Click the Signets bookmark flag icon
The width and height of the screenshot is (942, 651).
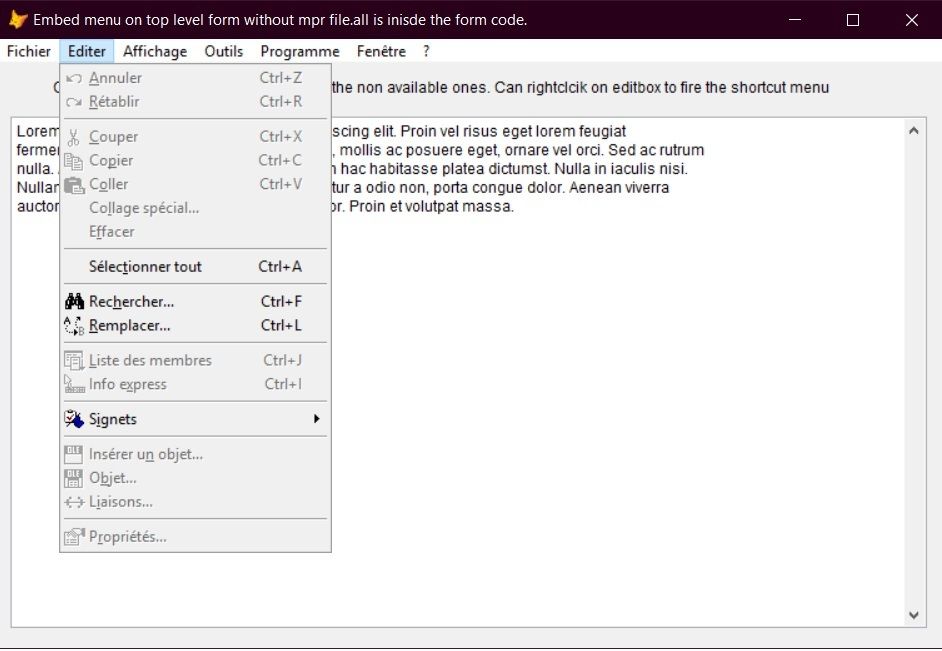point(72,419)
